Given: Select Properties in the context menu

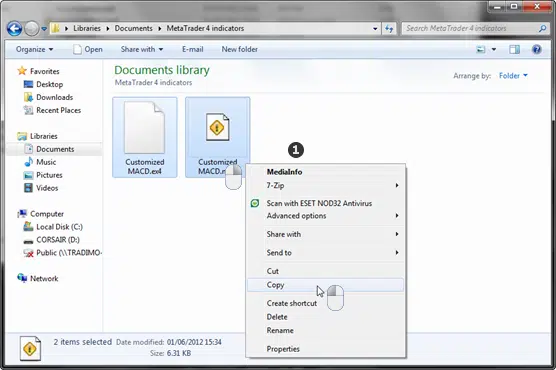Looking at the screenshot, I should pyautogui.click(x=326, y=349).
